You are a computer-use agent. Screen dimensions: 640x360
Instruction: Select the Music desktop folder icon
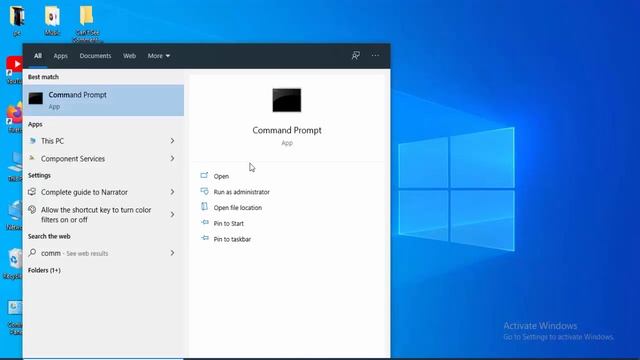tap(52, 20)
